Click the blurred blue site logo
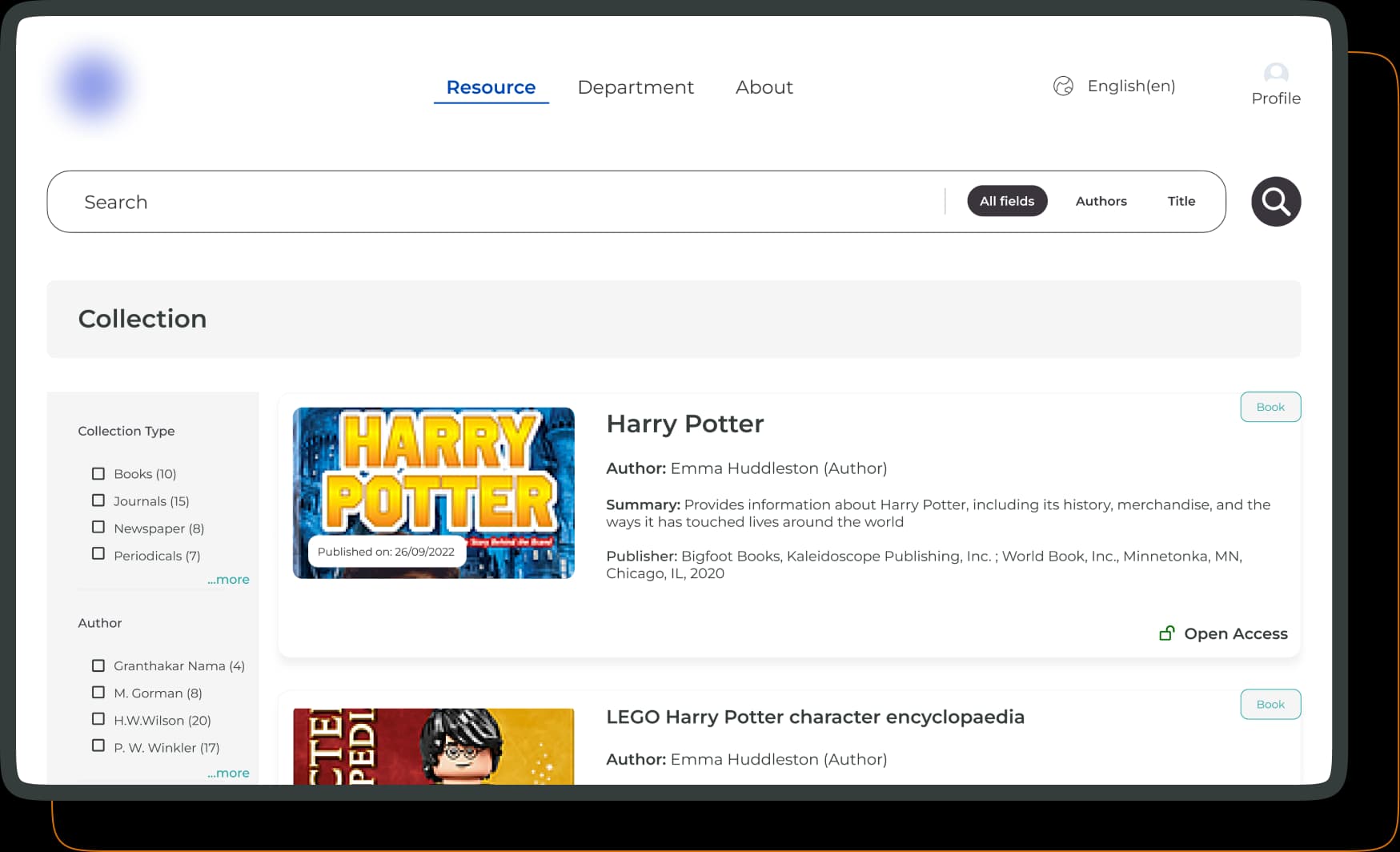The image size is (1400, 852). tap(94, 86)
